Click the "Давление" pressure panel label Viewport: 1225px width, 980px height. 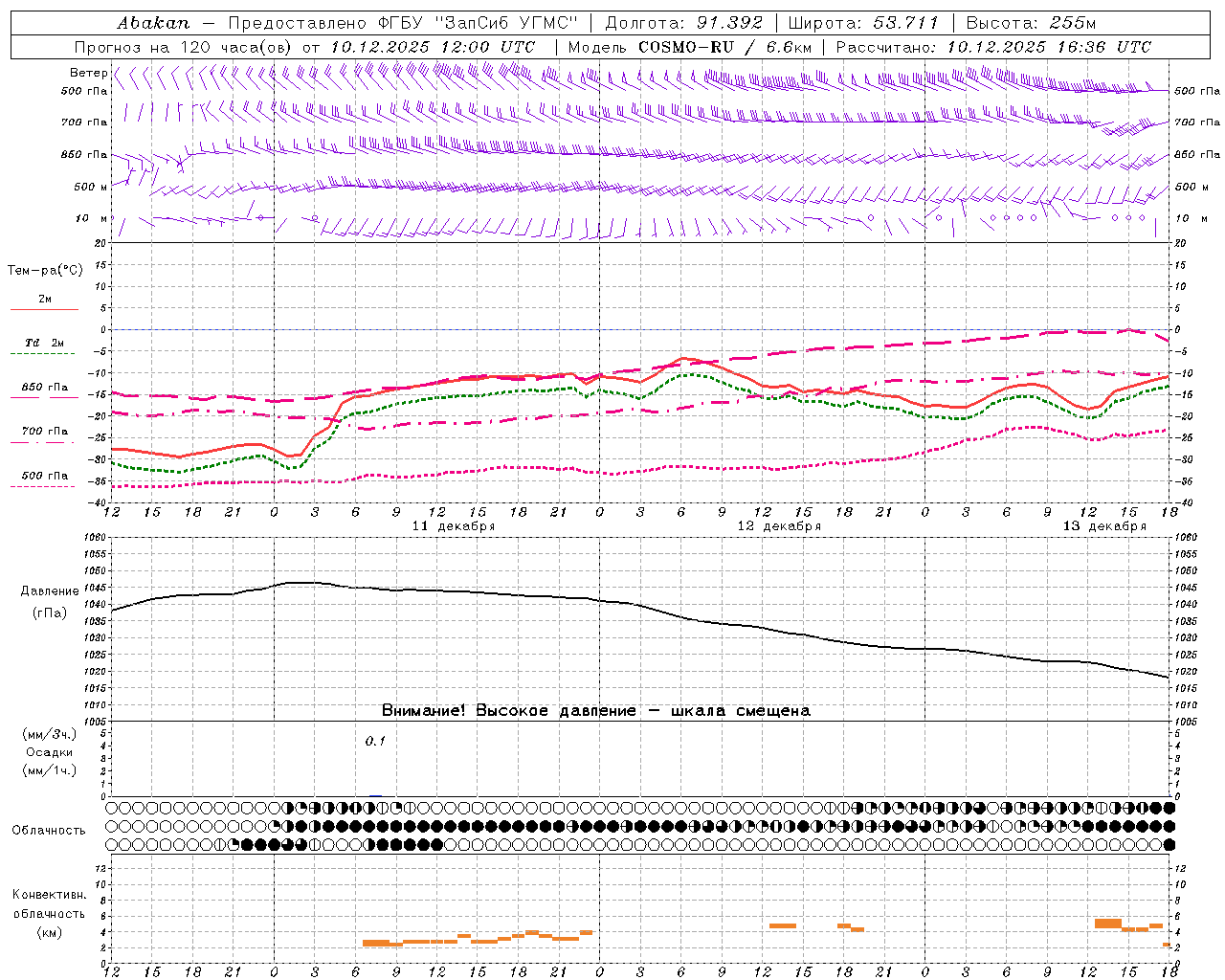tap(50, 591)
